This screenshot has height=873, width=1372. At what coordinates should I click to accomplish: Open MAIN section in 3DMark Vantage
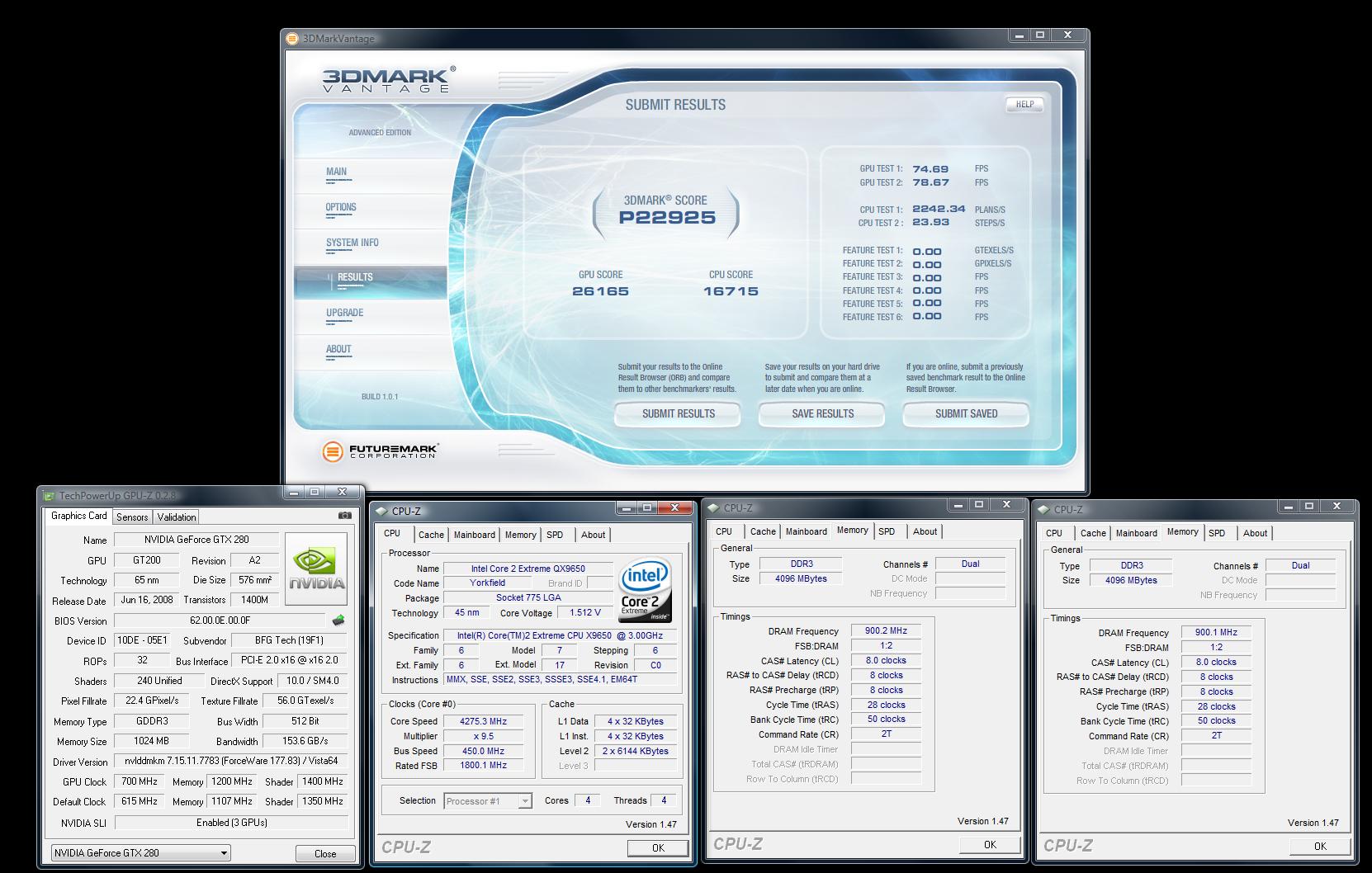[x=336, y=172]
